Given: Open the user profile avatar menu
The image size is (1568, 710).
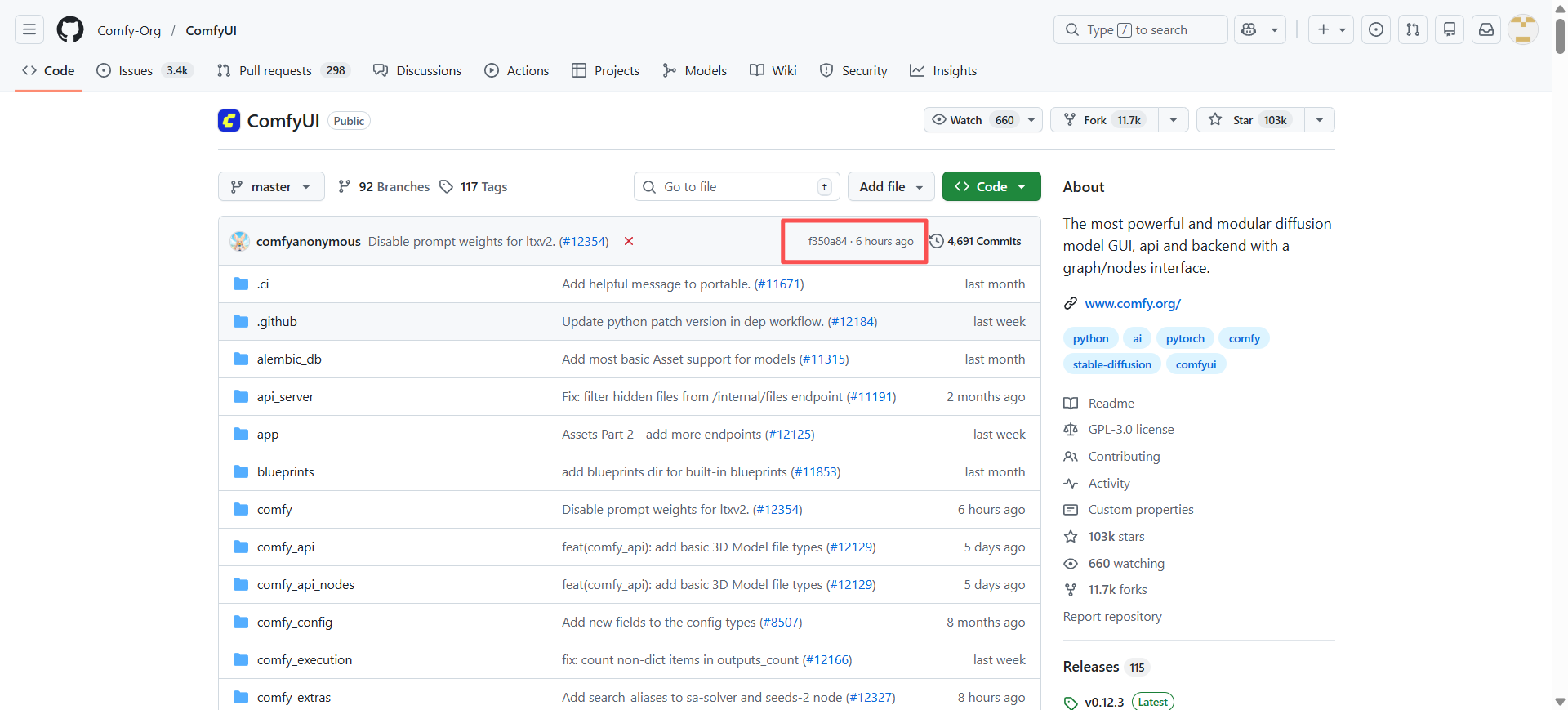Looking at the screenshot, I should tap(1523, 30).
